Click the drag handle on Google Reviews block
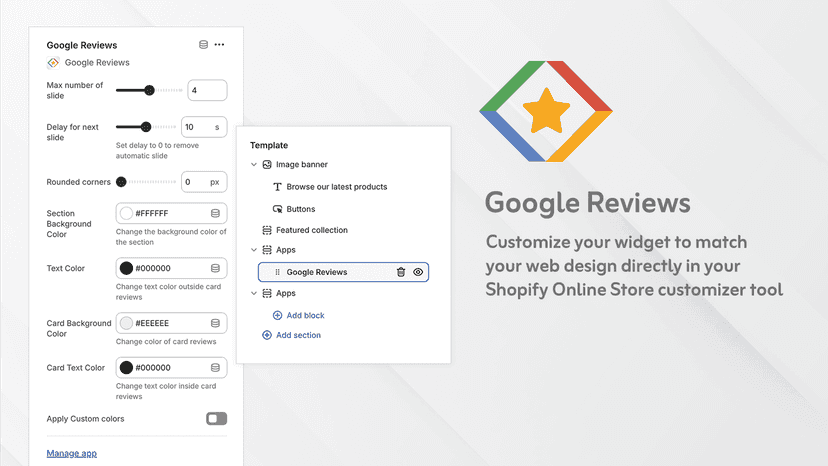This screenshot has height=466, width=828. [x=277, y=272]
